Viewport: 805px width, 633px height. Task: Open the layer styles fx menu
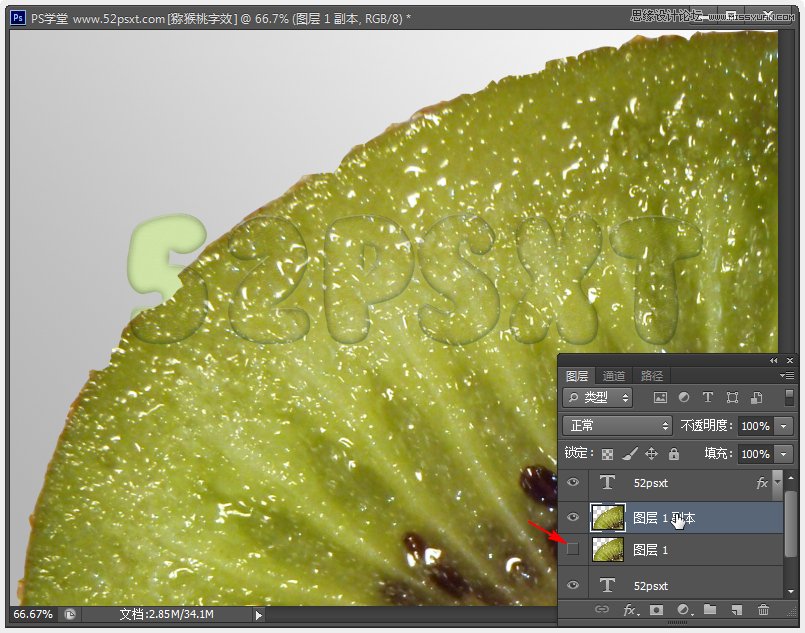(630, 609)
